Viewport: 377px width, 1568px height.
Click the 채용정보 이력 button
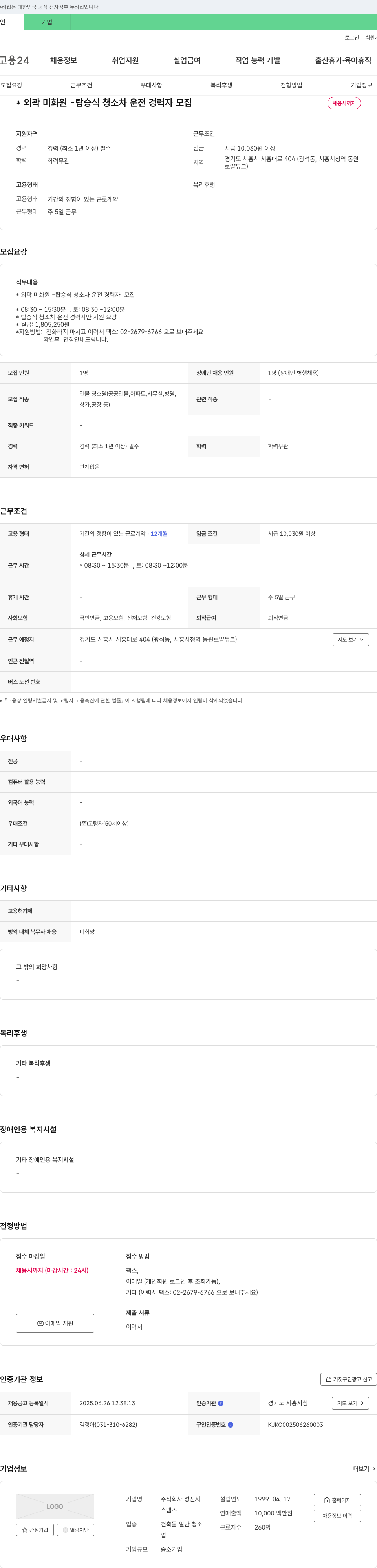pyautogui.click(x=337, y=1516)
